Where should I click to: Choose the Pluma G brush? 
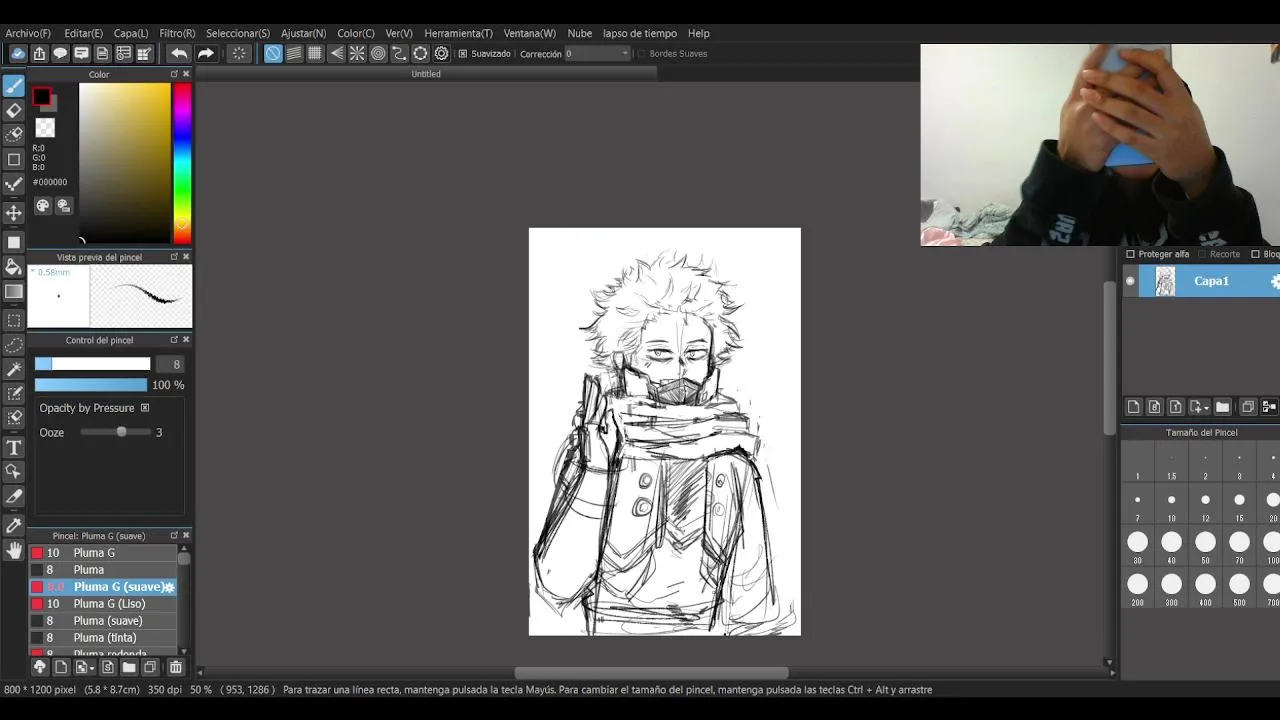[103, 553]
